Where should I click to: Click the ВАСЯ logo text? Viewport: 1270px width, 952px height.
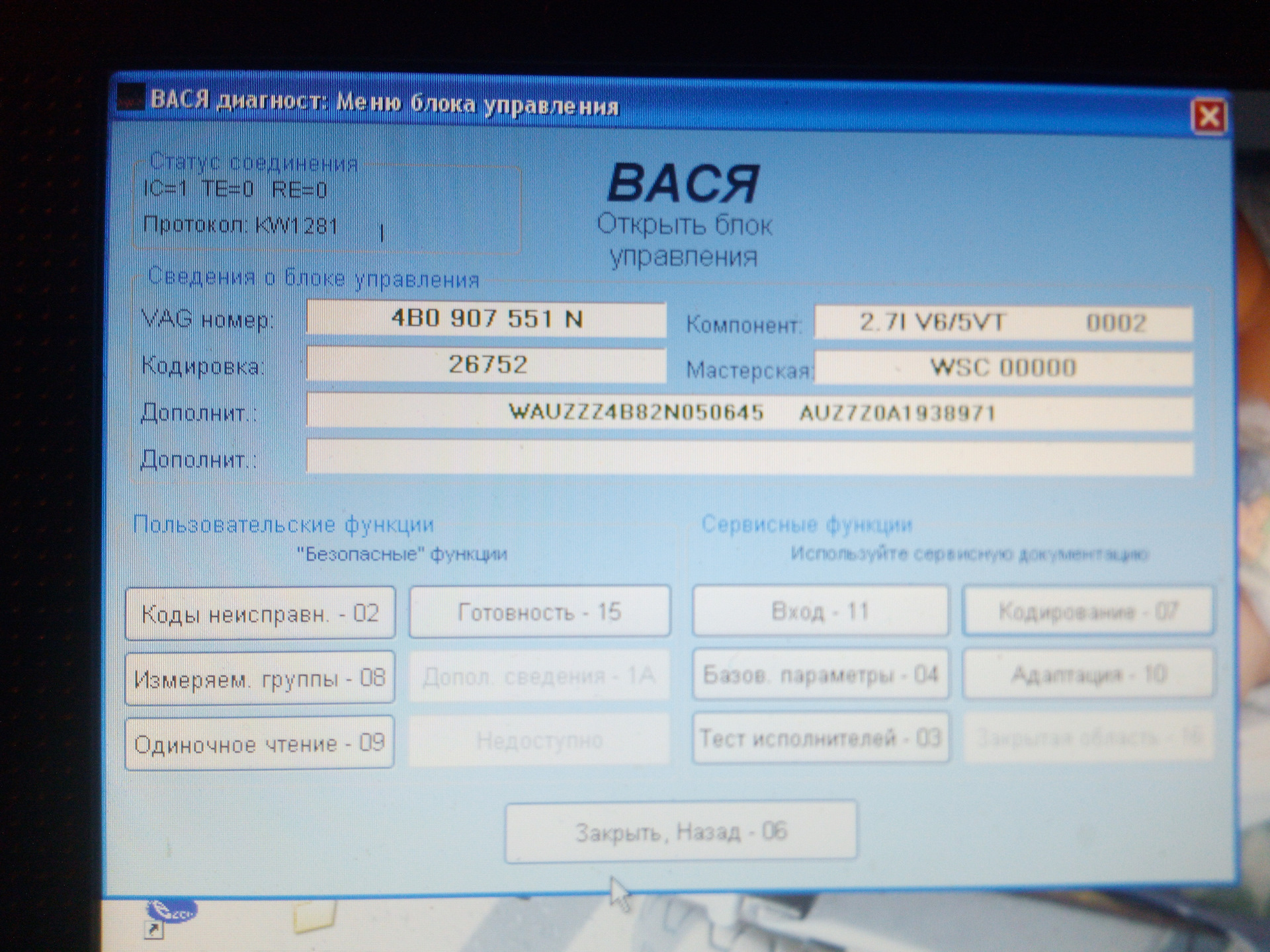(x=683, y=183)
